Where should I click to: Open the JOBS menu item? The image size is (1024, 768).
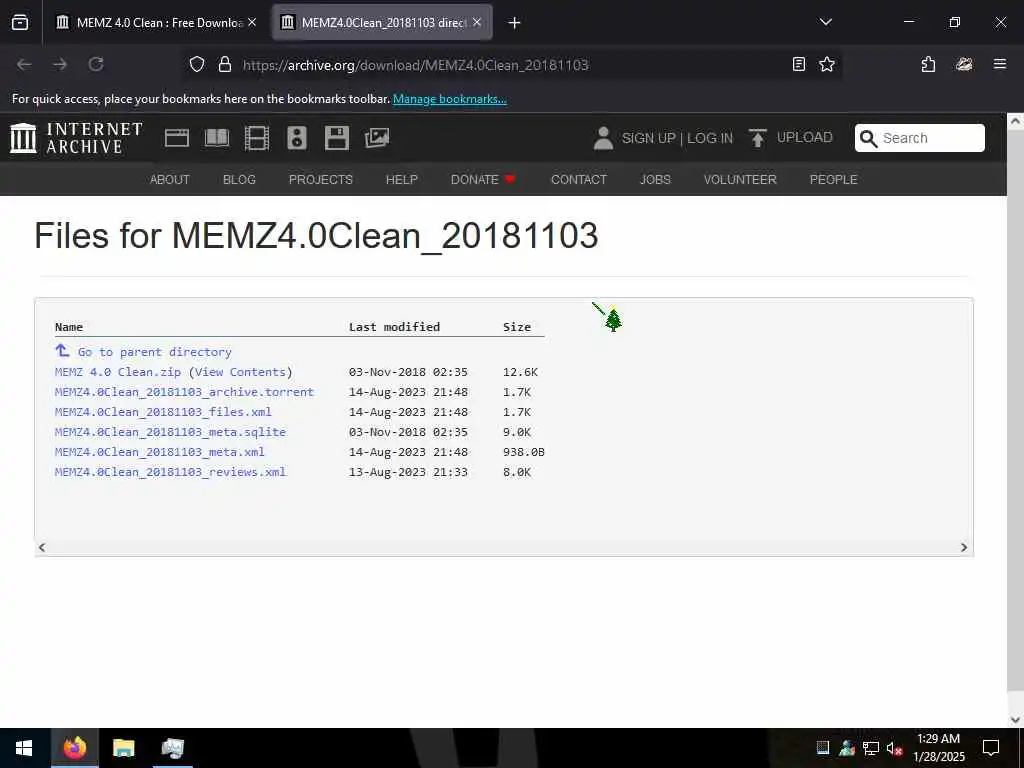click(655, 180)
